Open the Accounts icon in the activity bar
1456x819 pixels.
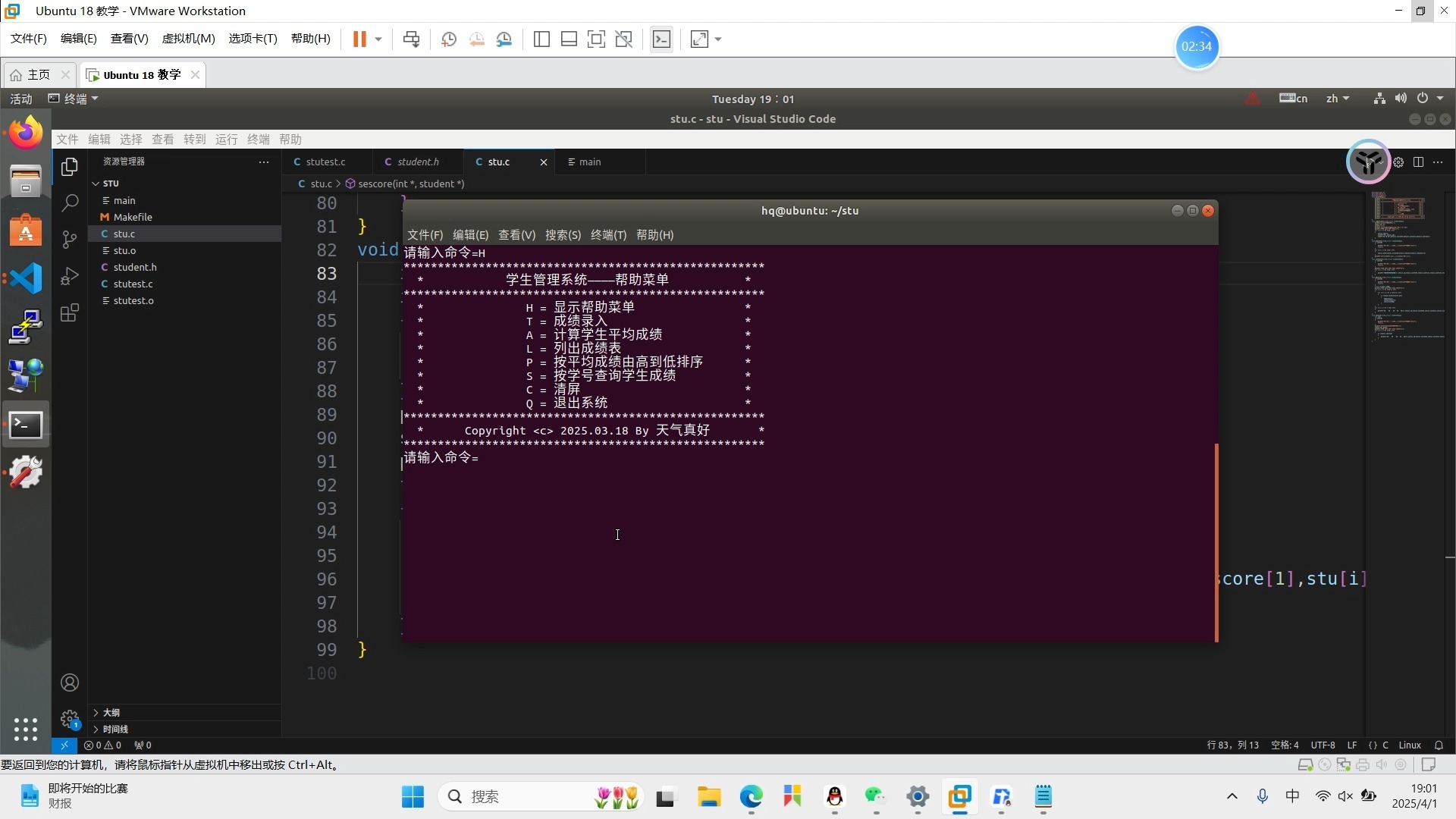(70, 682)
